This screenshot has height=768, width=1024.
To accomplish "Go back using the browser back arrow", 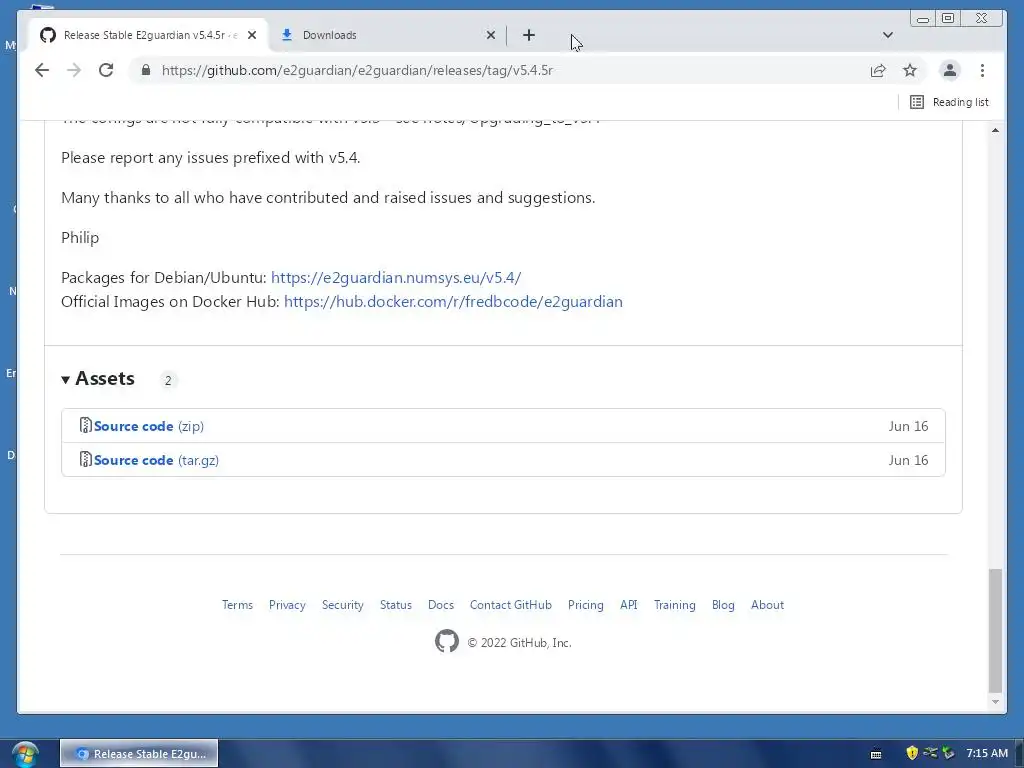I will [x=42, y=71].
